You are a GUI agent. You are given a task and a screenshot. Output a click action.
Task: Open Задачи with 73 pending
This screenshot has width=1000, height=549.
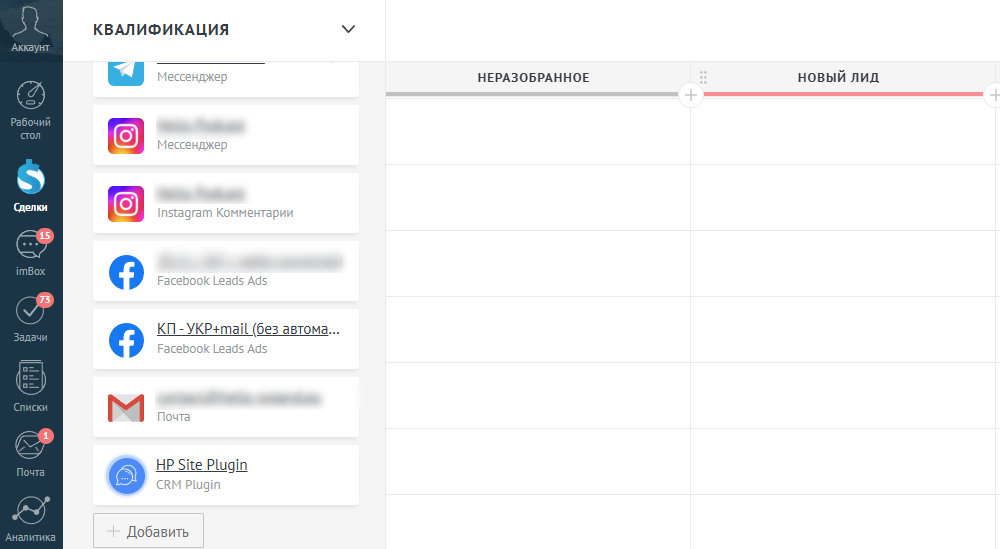point(30,318)
